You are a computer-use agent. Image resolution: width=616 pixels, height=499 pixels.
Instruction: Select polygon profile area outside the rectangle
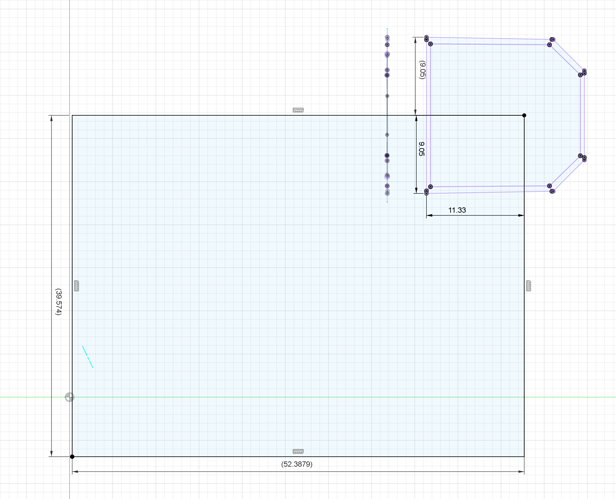click(x=500, y=80)
